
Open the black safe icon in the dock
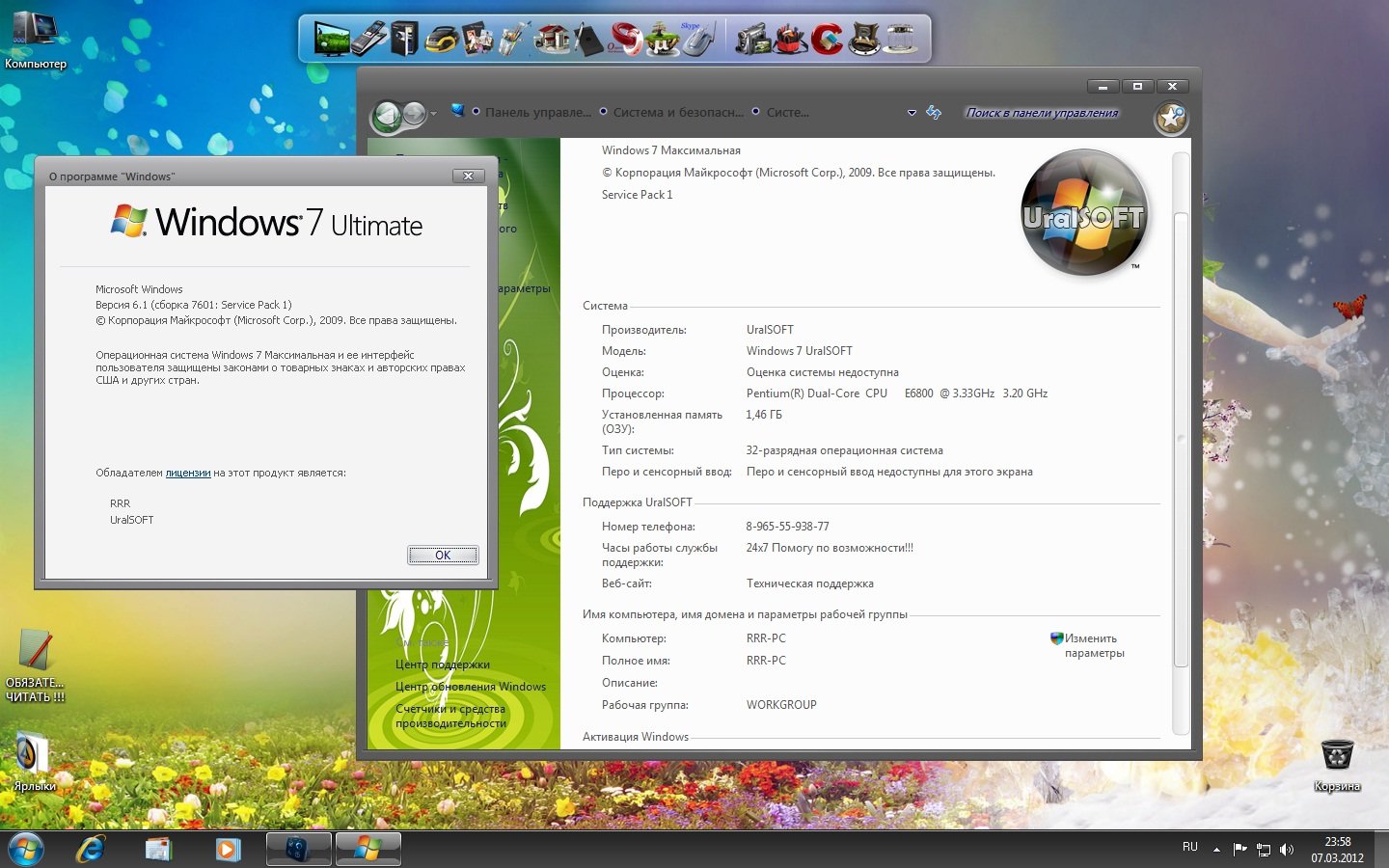click(405, 39)
